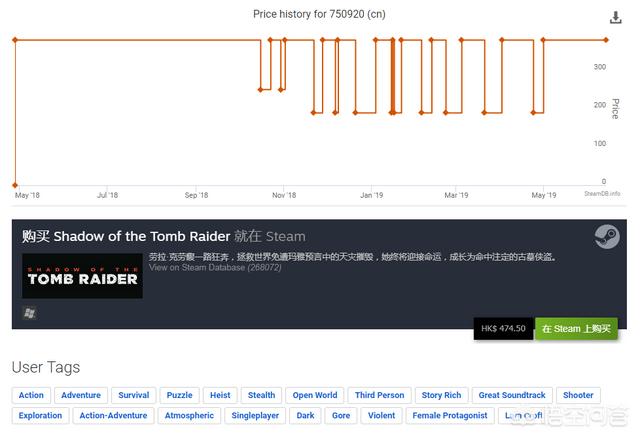Open the Survival tag
The image size is (640, 438).
pyautogui.click(x=133, y=395)
